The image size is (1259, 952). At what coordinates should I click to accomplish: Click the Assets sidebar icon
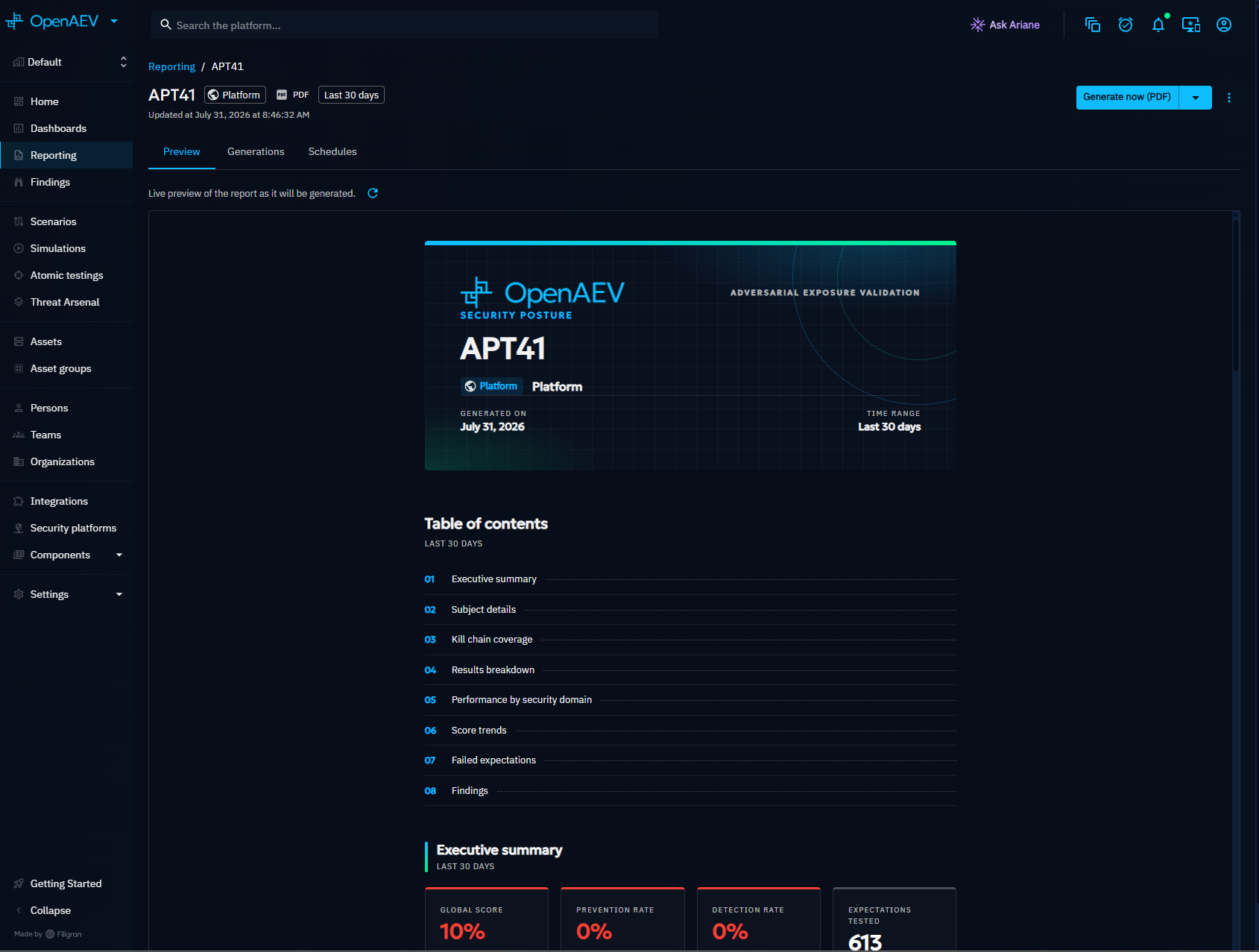(19, 341)
